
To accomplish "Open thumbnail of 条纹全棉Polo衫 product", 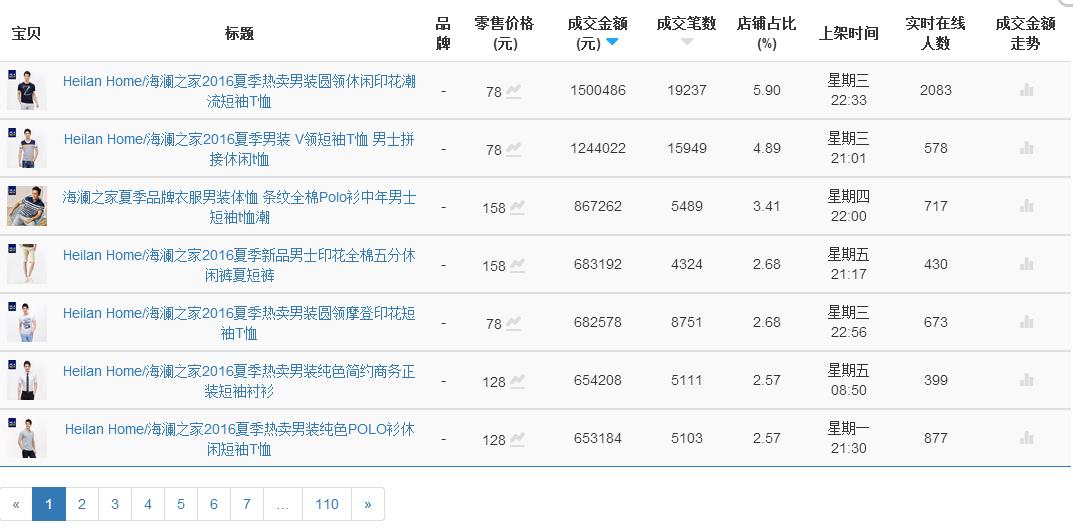I will tap(27, 206).
